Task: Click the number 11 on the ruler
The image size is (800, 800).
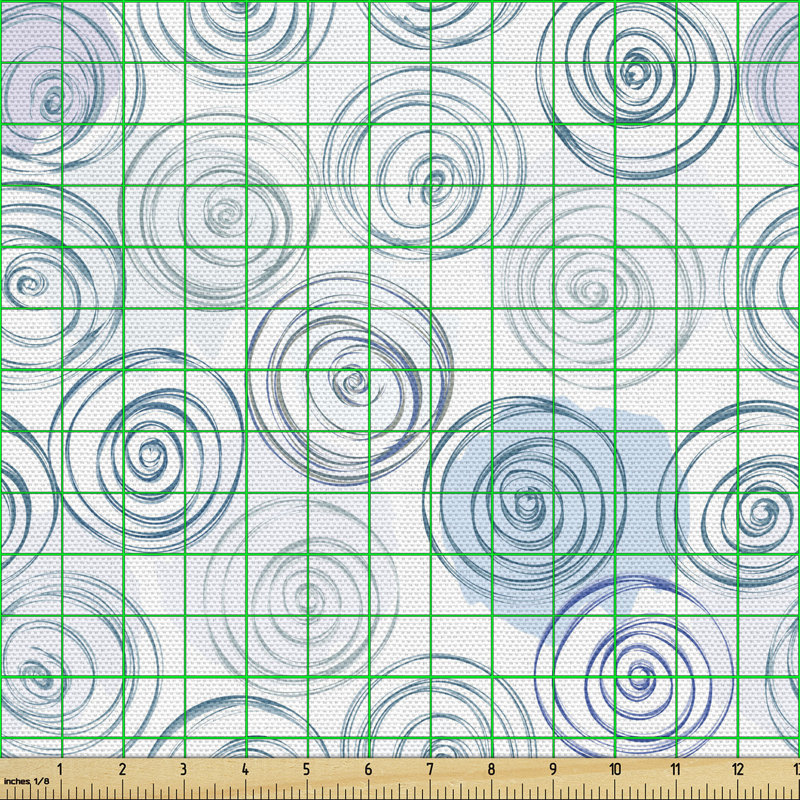Action: [676, 769]
